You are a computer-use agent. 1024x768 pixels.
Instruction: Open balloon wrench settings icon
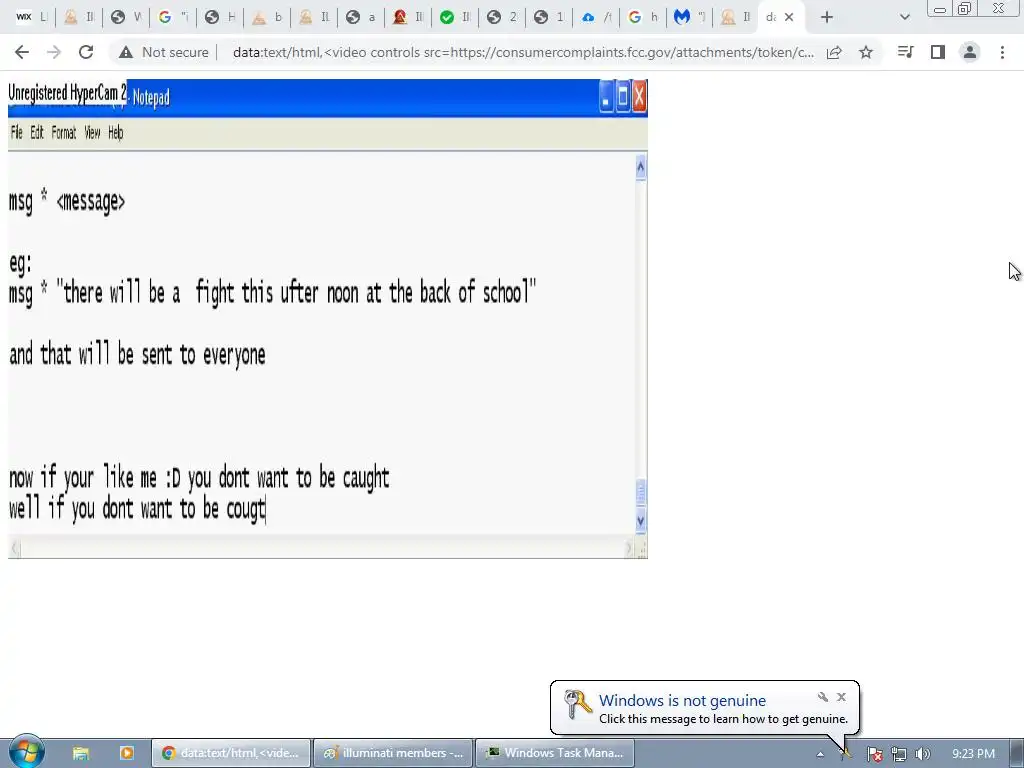(x=823, y=697)
